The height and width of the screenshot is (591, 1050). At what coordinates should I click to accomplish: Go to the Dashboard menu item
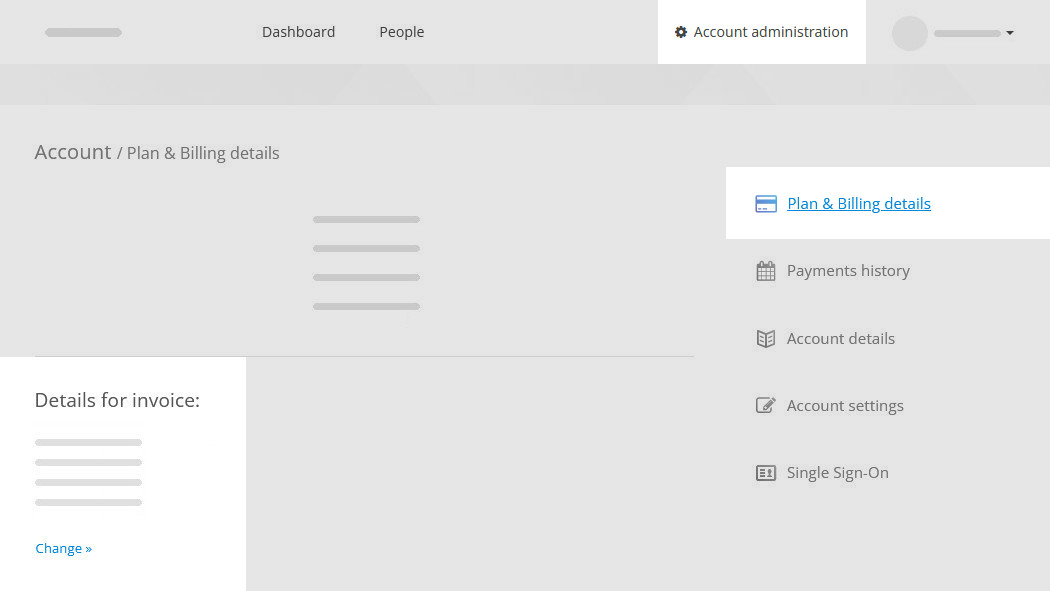pos(298,32)
